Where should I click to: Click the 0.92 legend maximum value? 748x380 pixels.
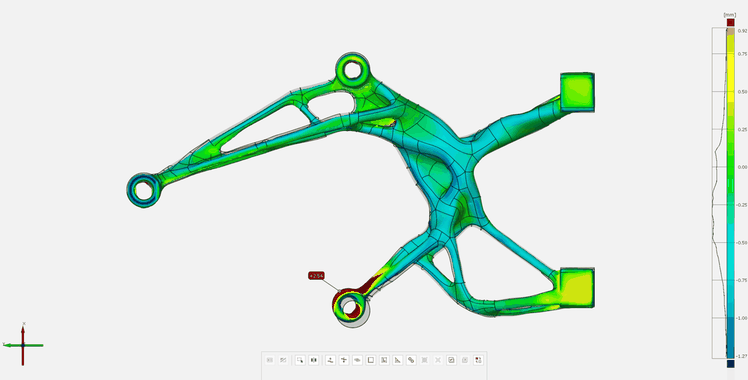[x=742, y=31]
